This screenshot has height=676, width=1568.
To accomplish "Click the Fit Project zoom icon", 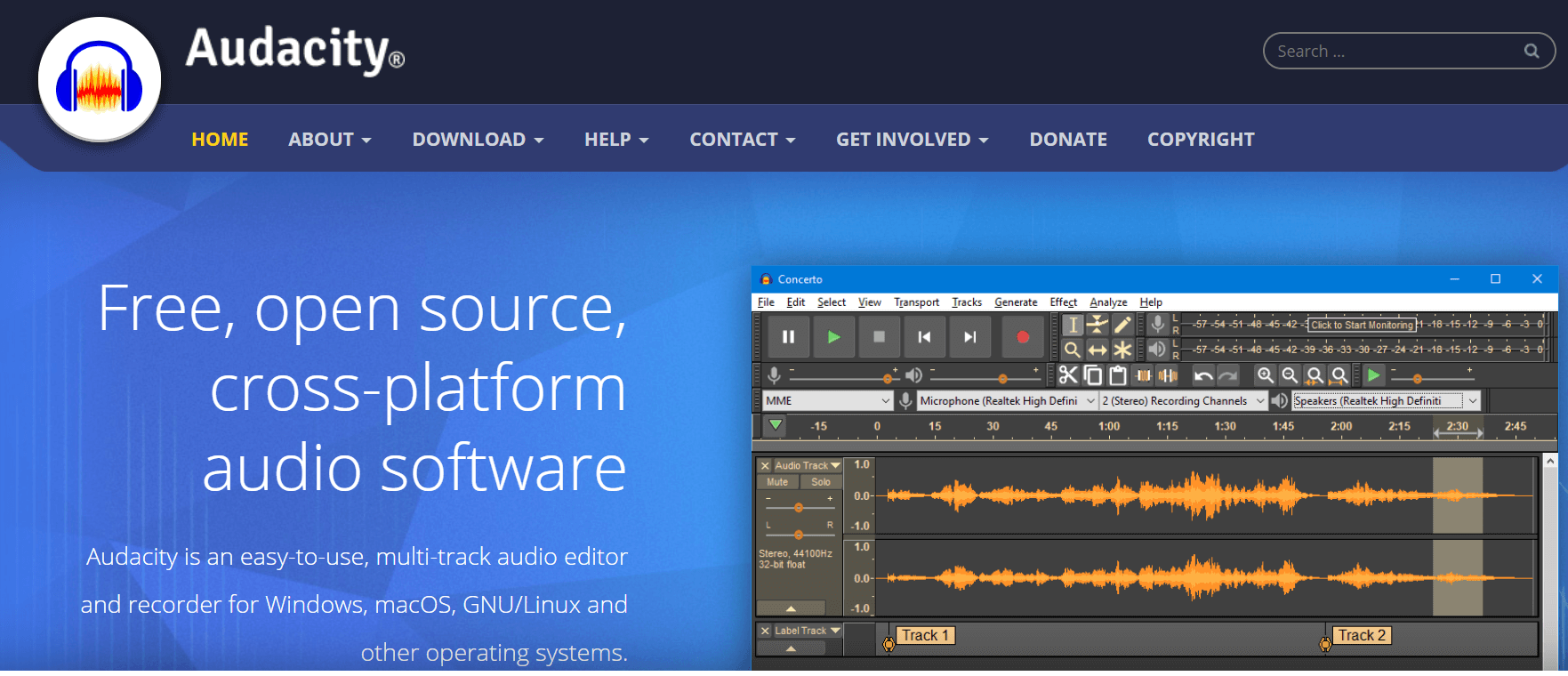I will pos(1339,375).
